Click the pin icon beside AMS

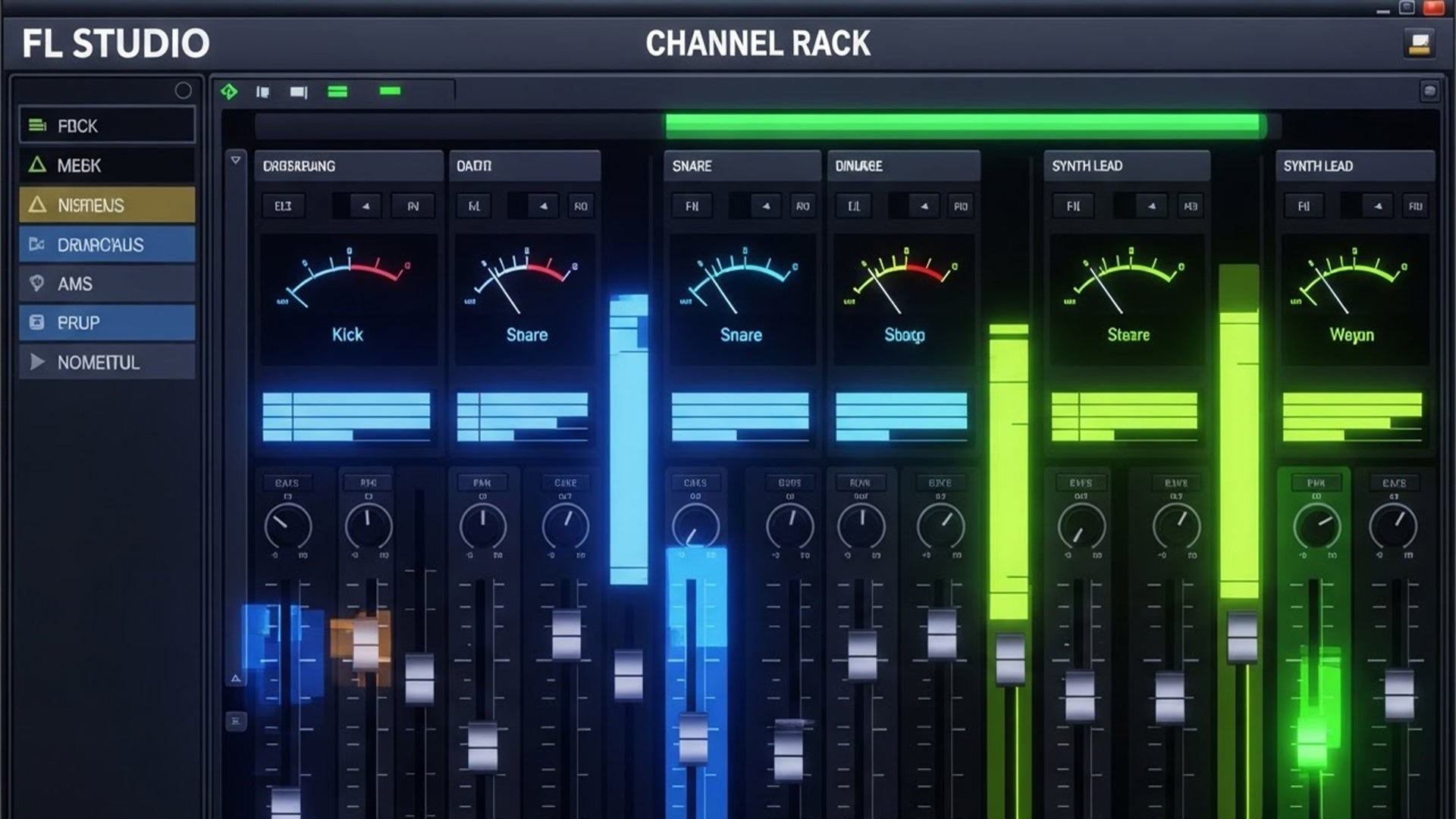(x=37, y=284)
